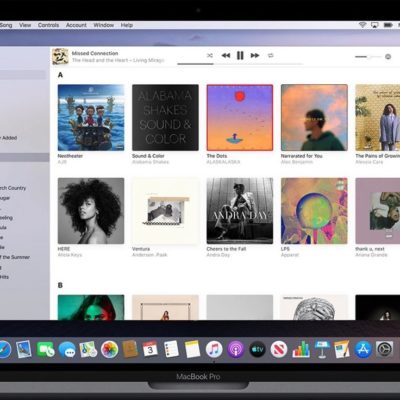Open the HERE album cover by Alicia Keys
The image size is (400, 400).
pyautogui.click(x=91, y=211)
